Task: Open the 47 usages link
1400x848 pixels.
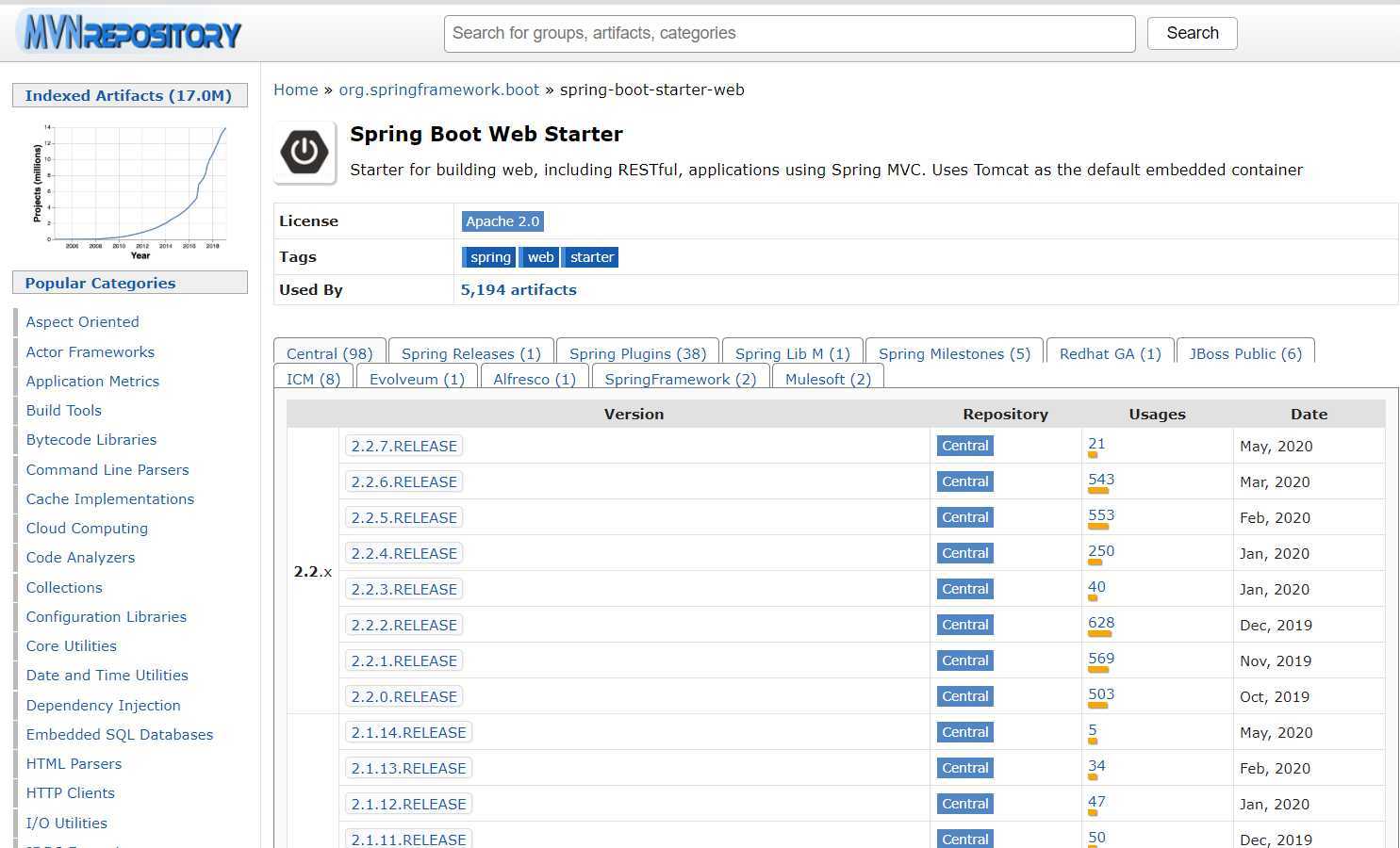Action: pos(1096,802)
